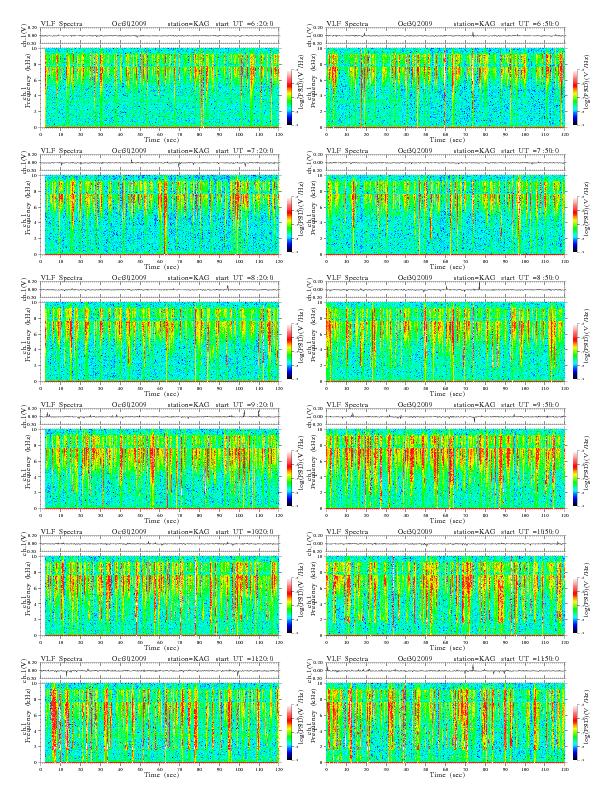Select the color scale of the 7:20:0 plot
This screenshot has height=792, width=612.
[x=289, y=224]
